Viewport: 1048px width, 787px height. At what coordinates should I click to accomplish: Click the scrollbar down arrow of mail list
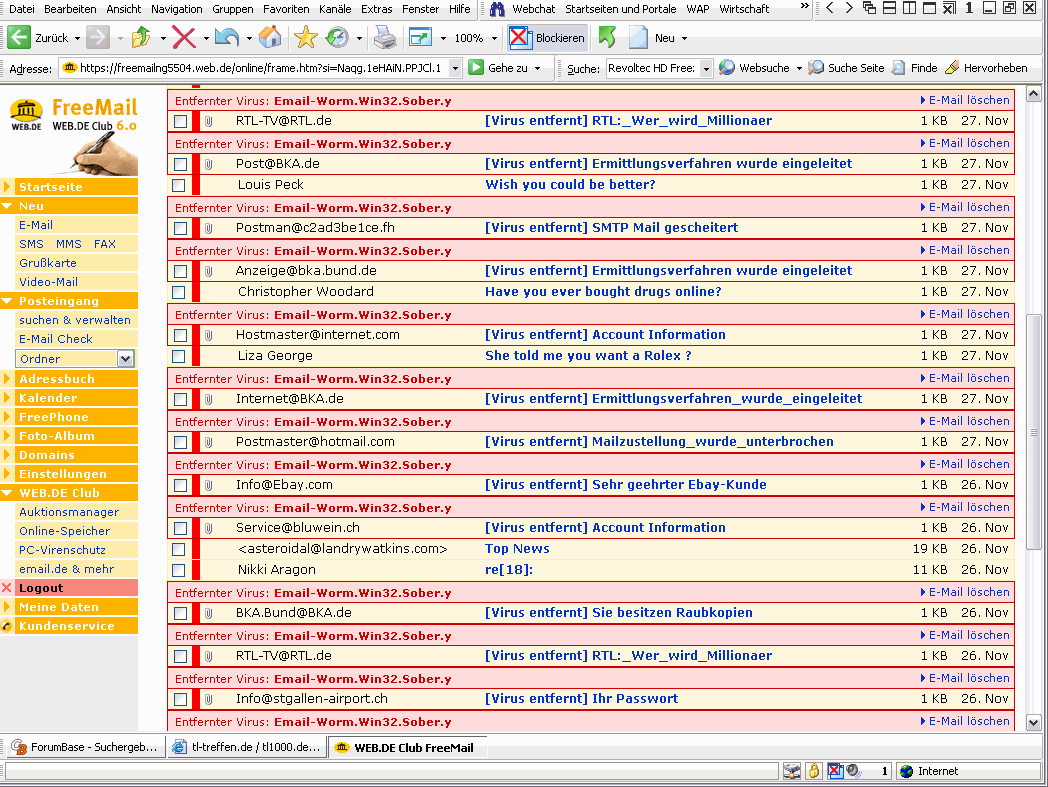pos(1033,722)
